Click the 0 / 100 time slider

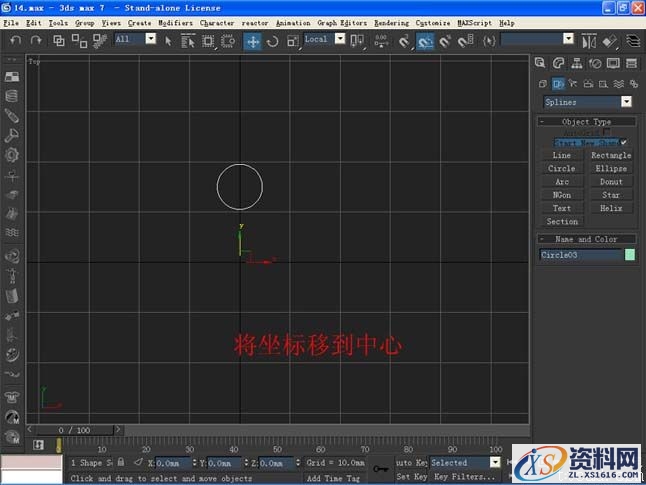(x=75, y=430)
